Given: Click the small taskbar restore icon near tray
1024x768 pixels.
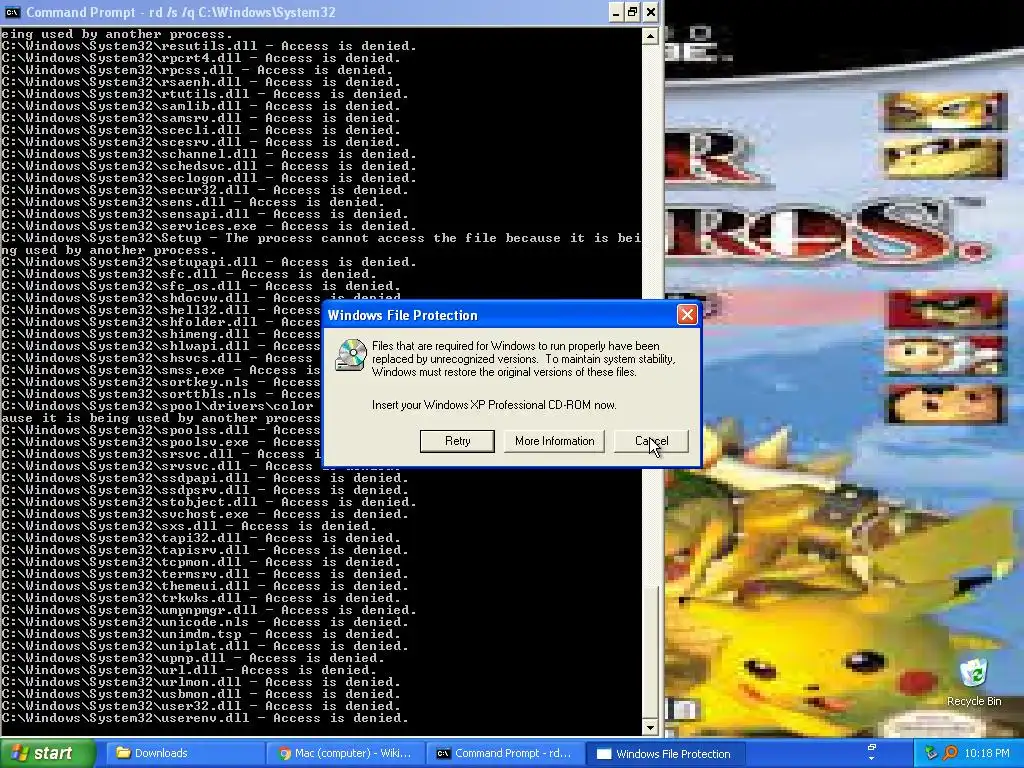Looking at the screenshot, I should pyautogui.click(x=871, y=748).
